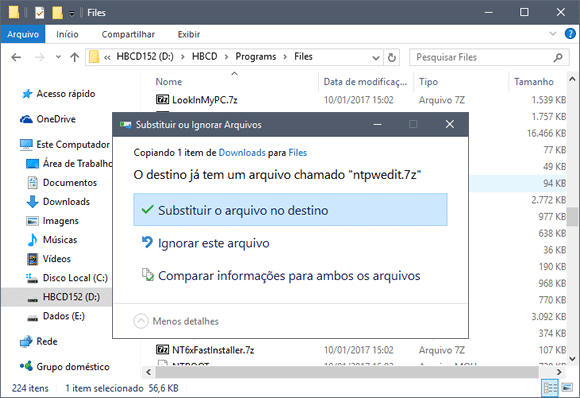580x398 pixels.
Task: Switch to the Exibir ribbon tab
Action: [x=189, y=34]
